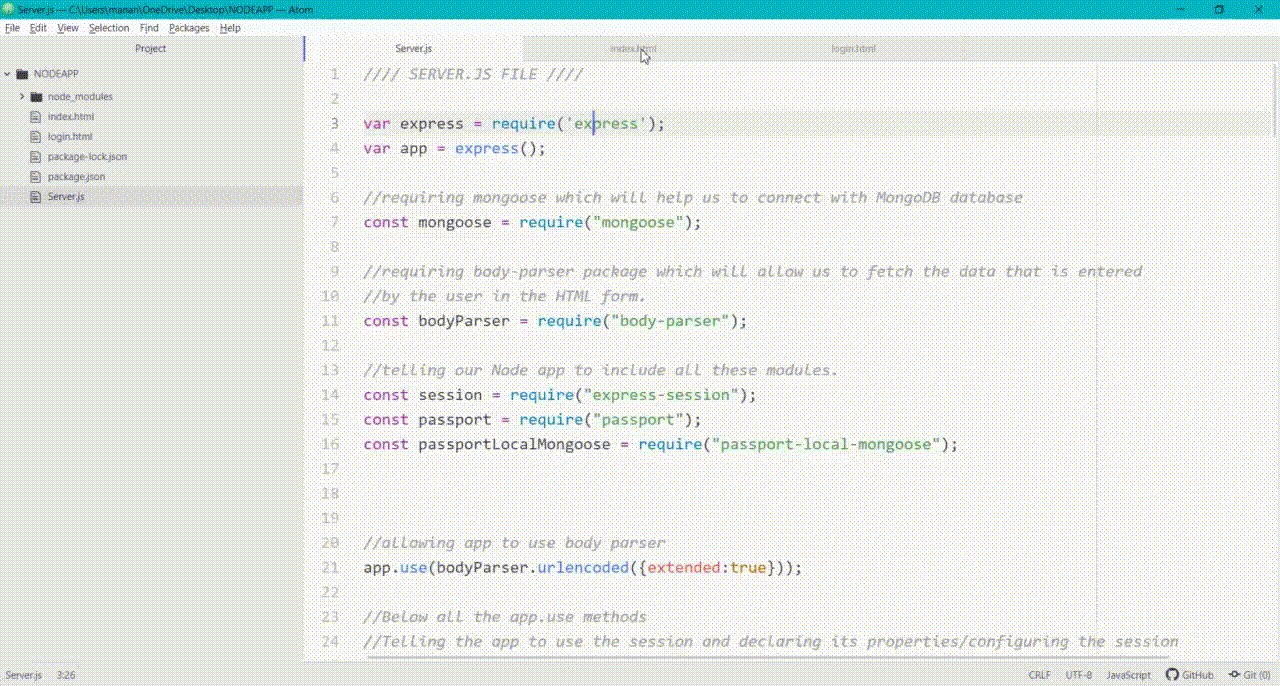Open the Git (0) panel from status bar
Viewport: 1280px width, 686px height.
[x=1249, y=675]
